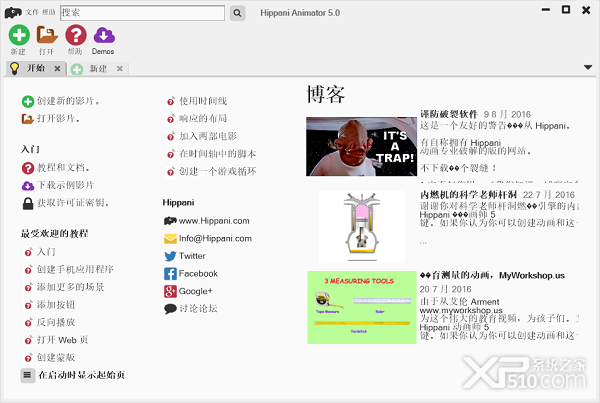Click the Hippani Animator 5.0 title text
The width and height of the screenshot is (600, 403).
coord(300,13)
